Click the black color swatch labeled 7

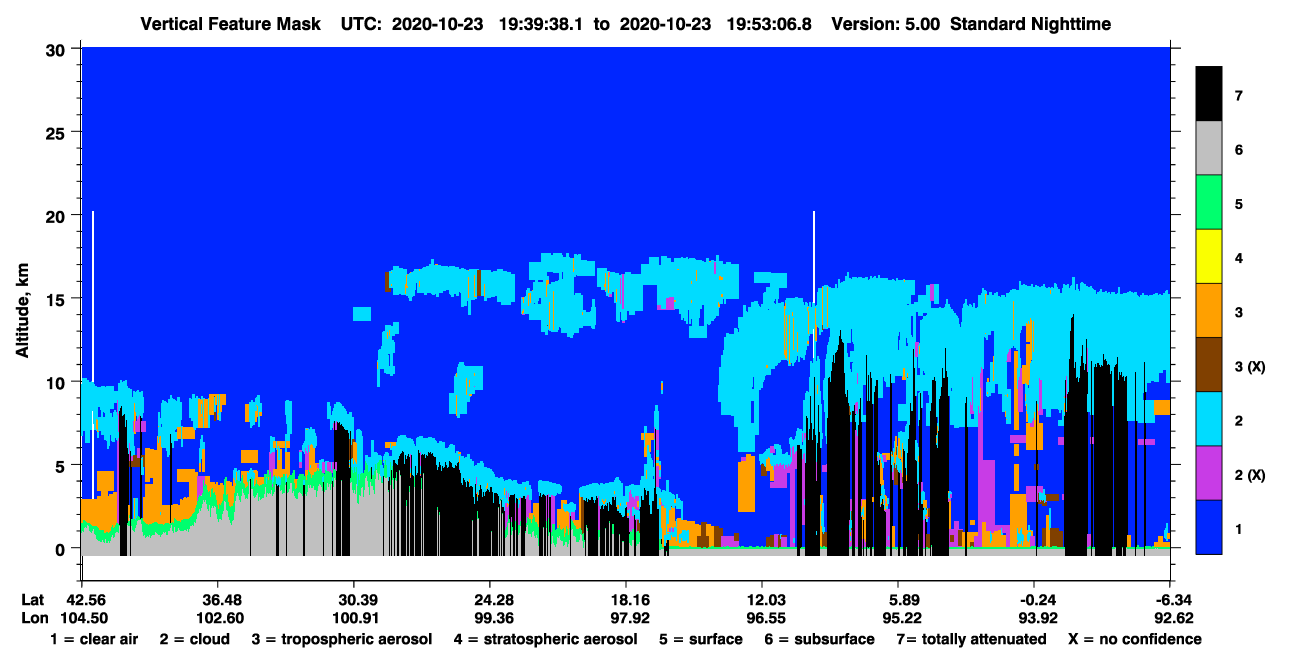tap(1209, 94)
